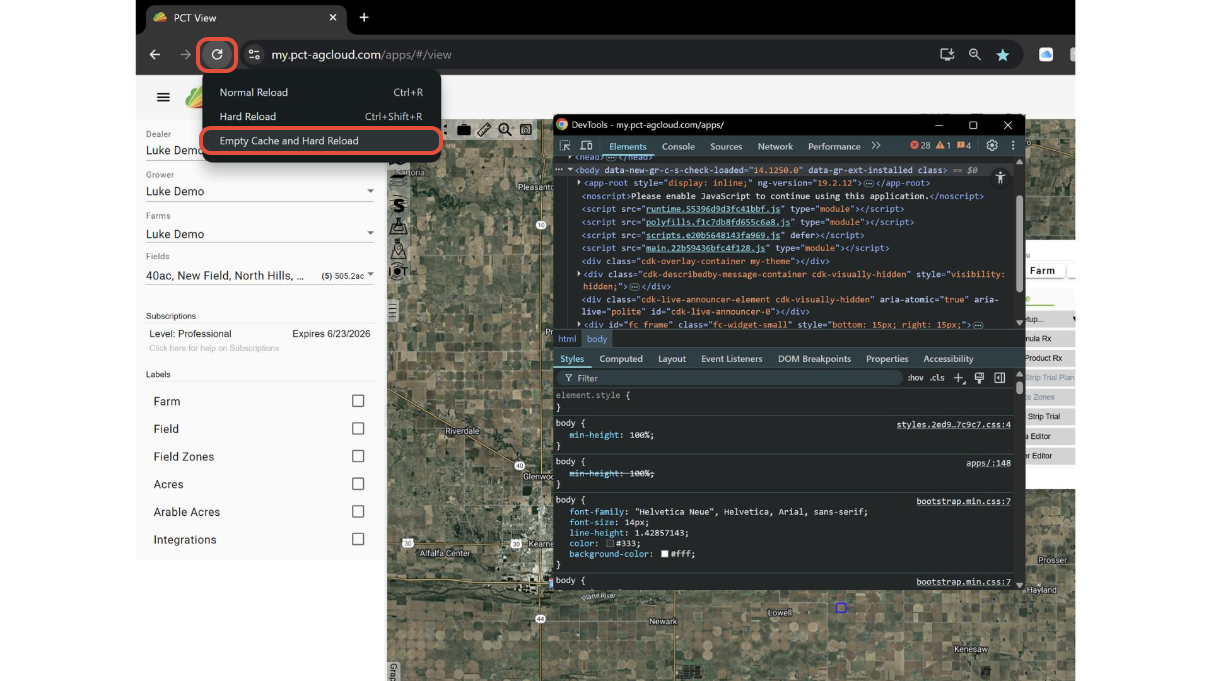The image size is (1211, 681).
Task: Switch to DevTools Sources tab
Action: coord(726,146)
